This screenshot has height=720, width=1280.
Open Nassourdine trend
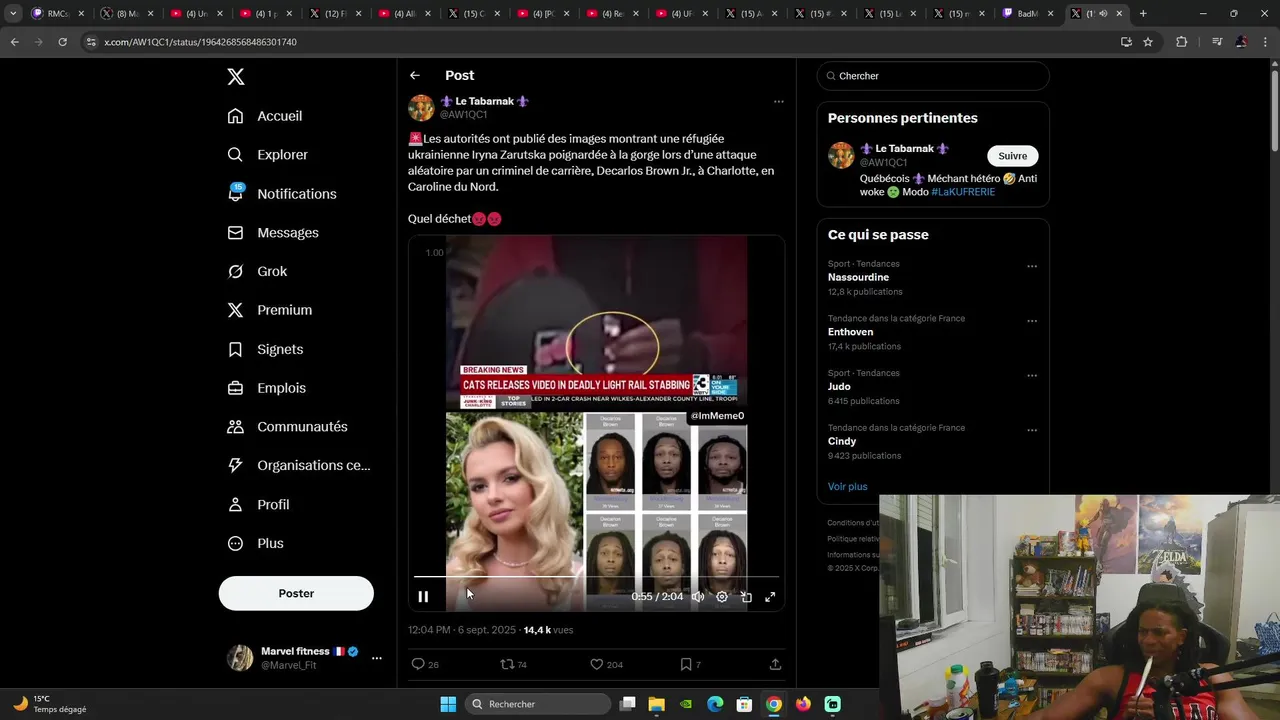[858, 277]
